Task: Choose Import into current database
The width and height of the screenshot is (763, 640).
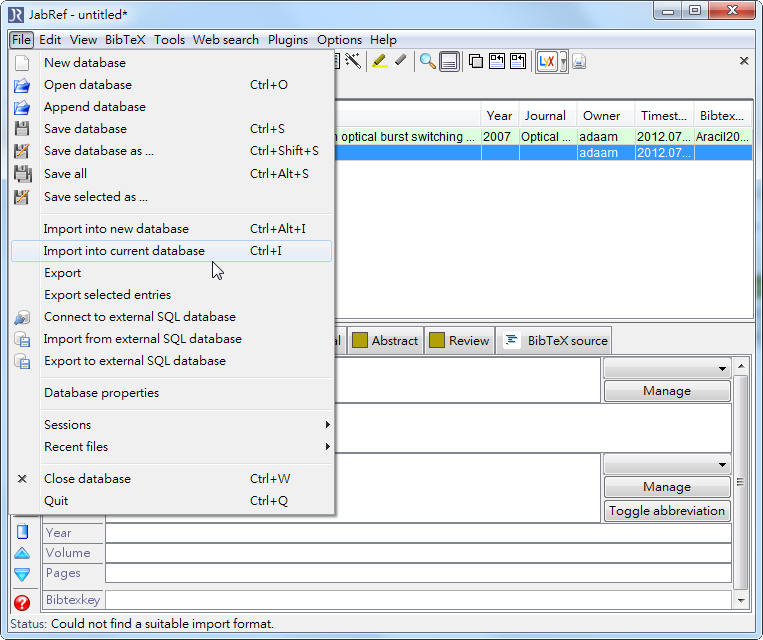Action: tap(171, 251)
